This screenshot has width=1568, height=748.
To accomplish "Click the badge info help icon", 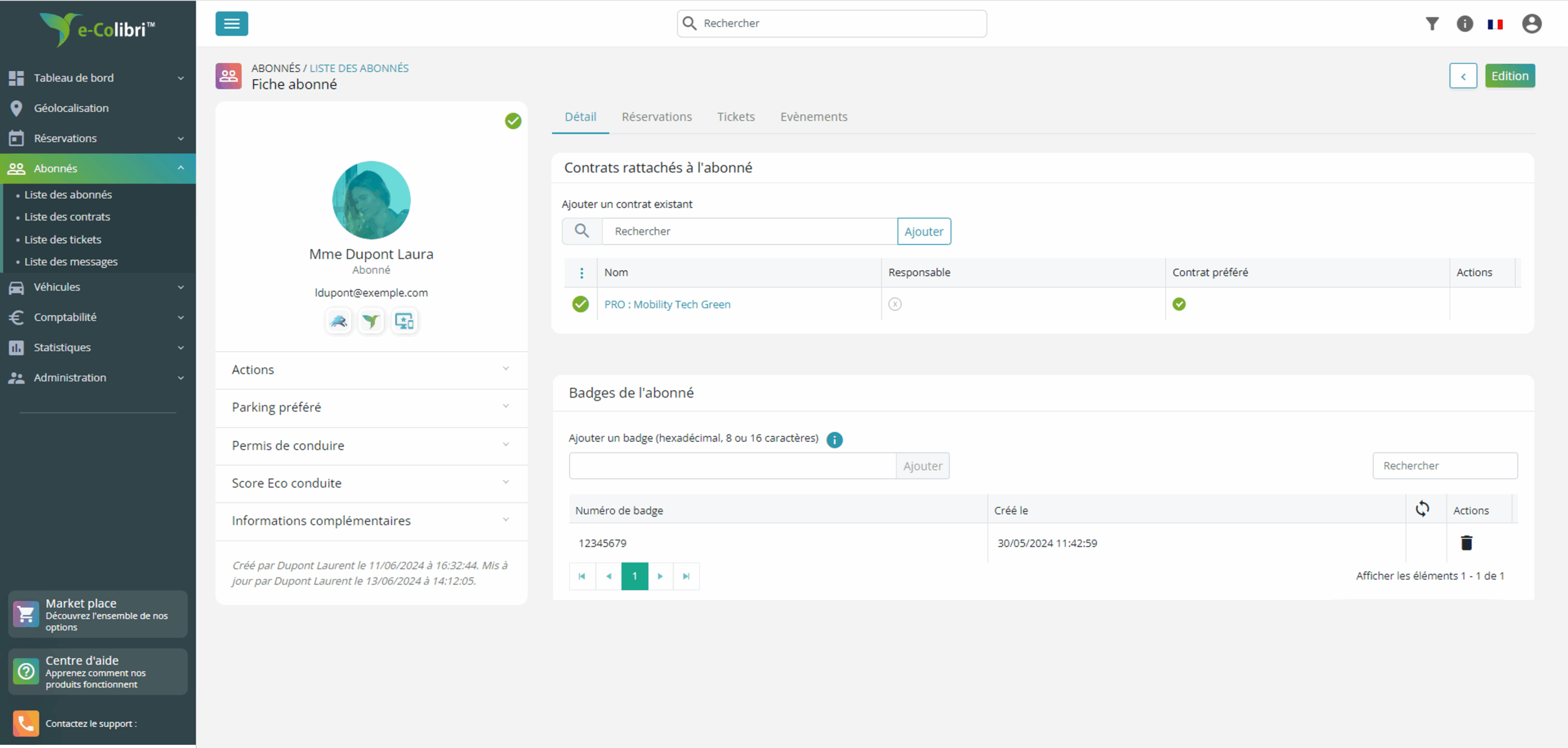I will coord(835,439).
